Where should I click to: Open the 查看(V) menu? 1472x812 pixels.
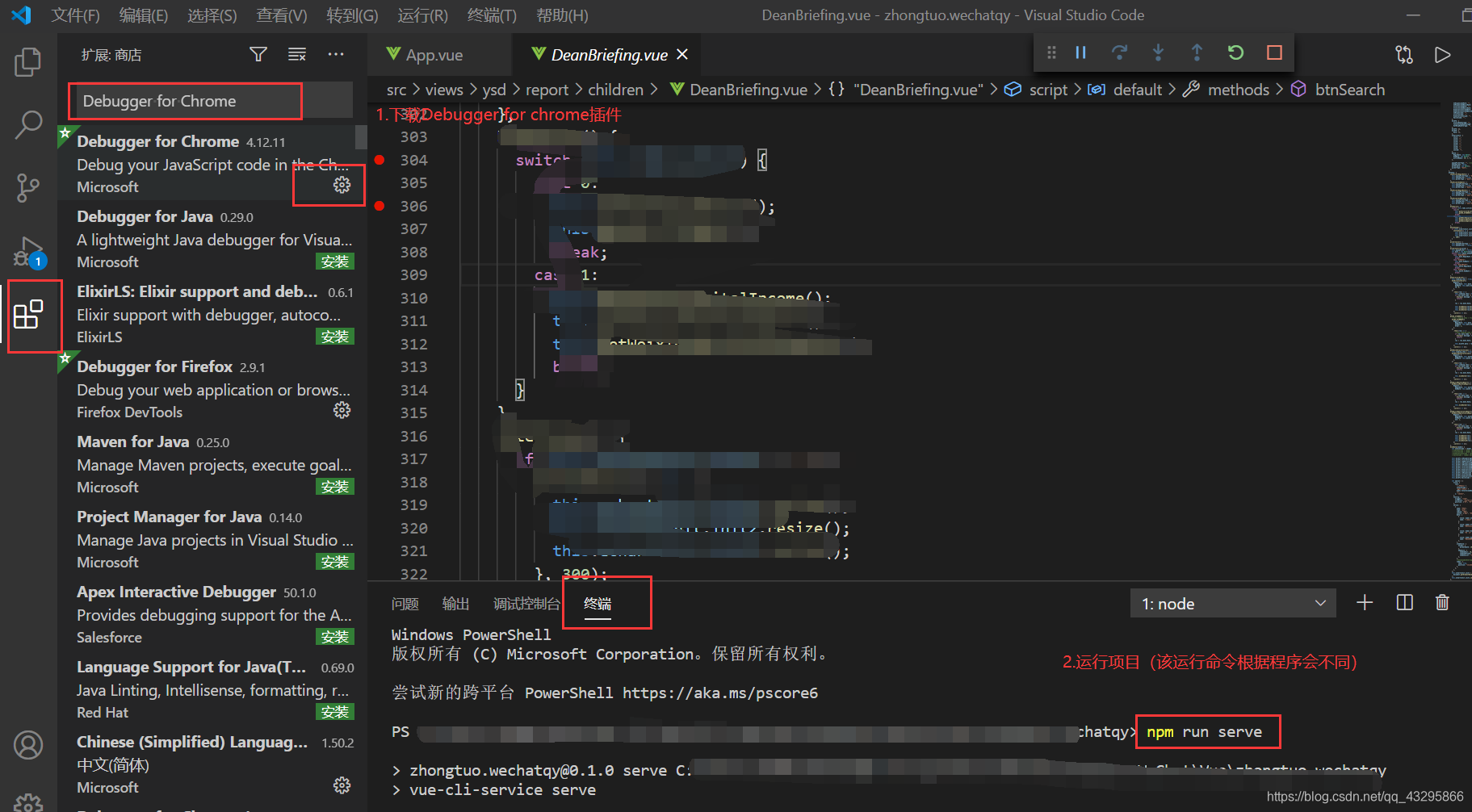(282, 15)
